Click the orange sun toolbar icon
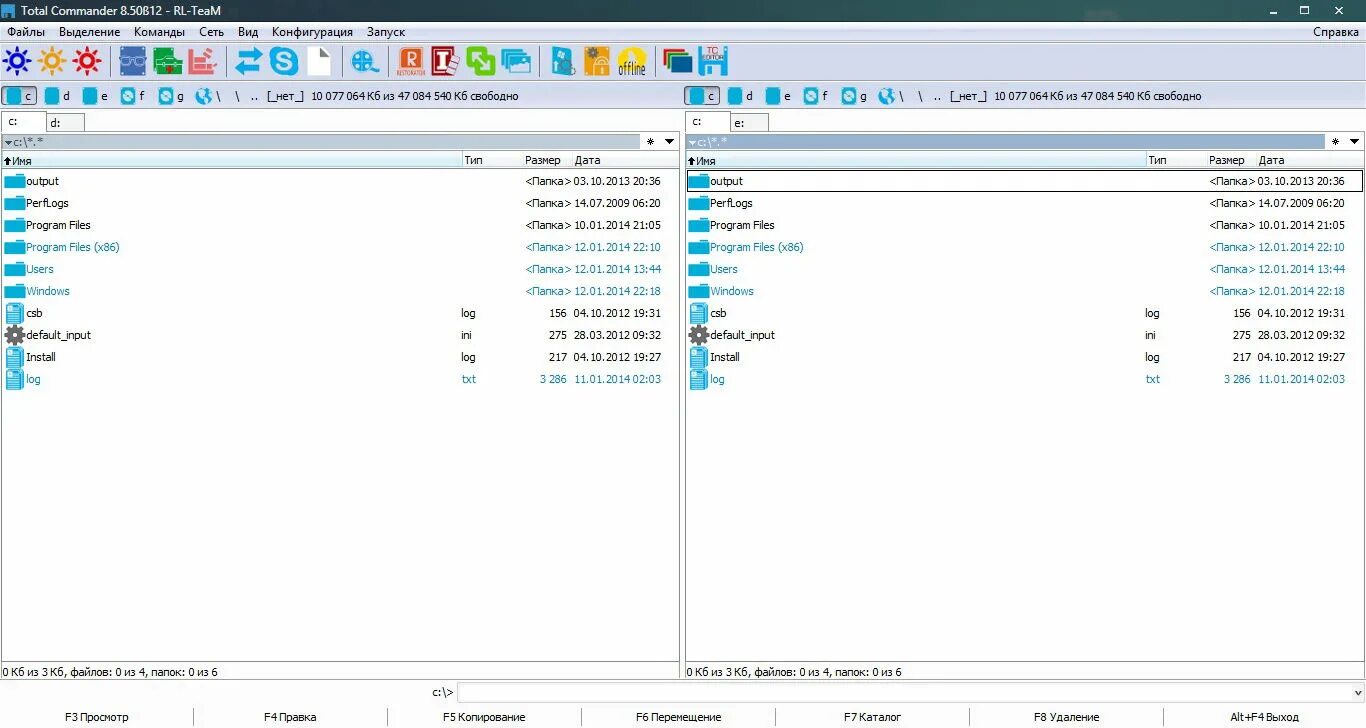This screenshot has width=1366, height=728. click(x=52, y=62)
